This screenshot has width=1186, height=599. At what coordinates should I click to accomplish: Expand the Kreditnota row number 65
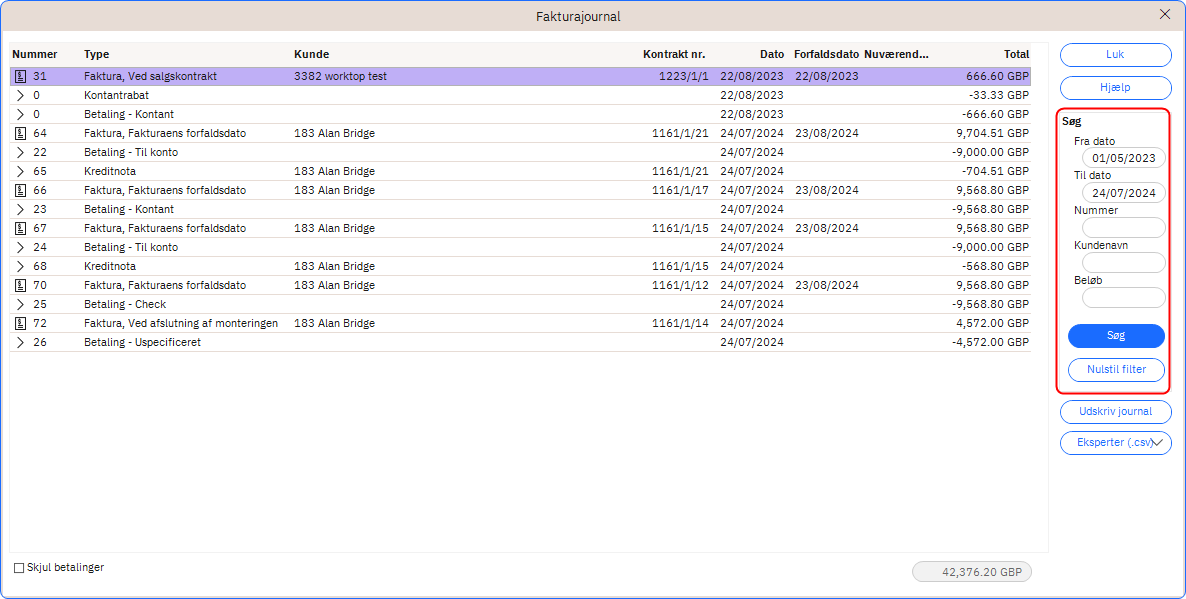point(20,171)
